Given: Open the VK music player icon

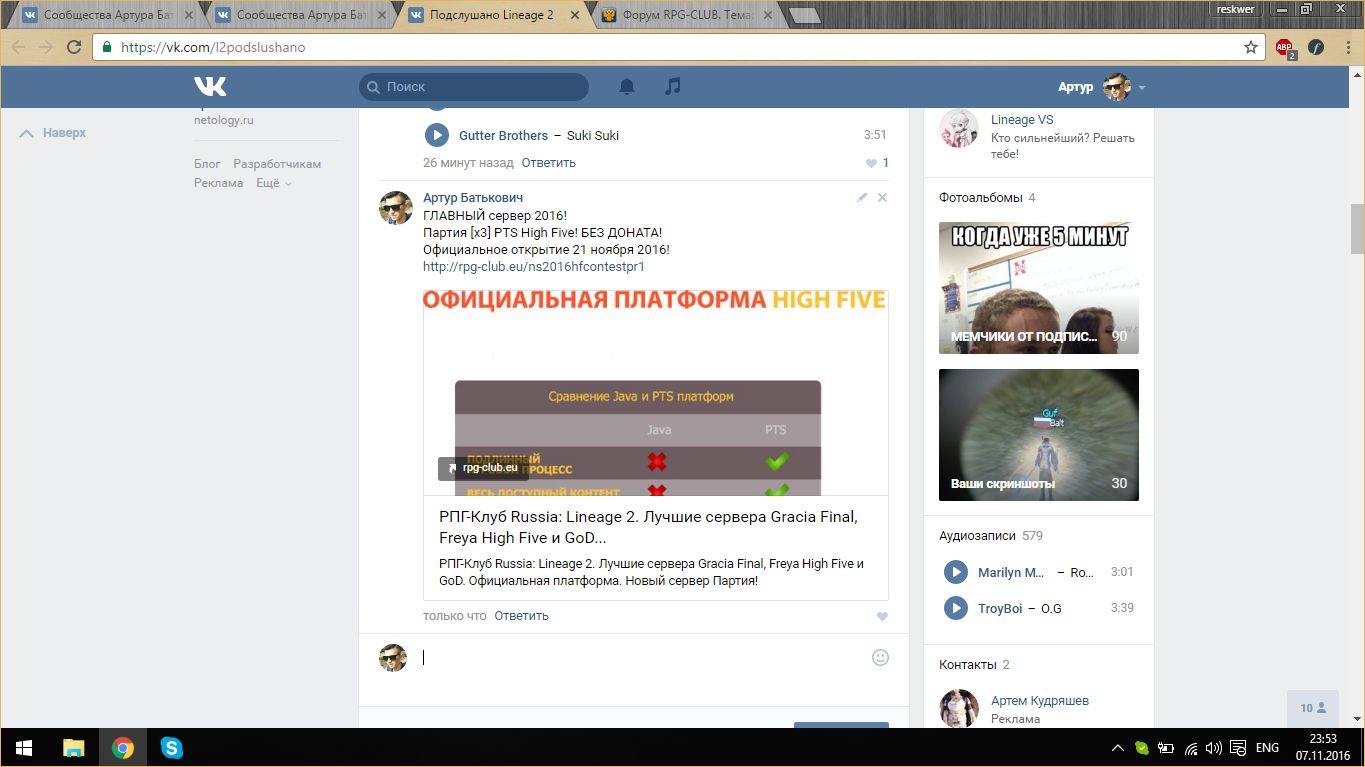Looking at the screenshot, I should 673,87.
